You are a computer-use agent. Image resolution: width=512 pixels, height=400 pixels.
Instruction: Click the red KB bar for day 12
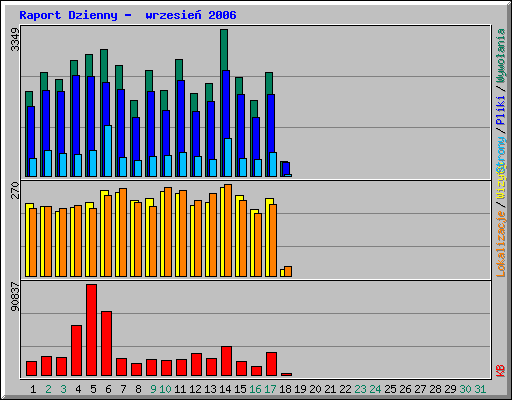tap(197, 365)
